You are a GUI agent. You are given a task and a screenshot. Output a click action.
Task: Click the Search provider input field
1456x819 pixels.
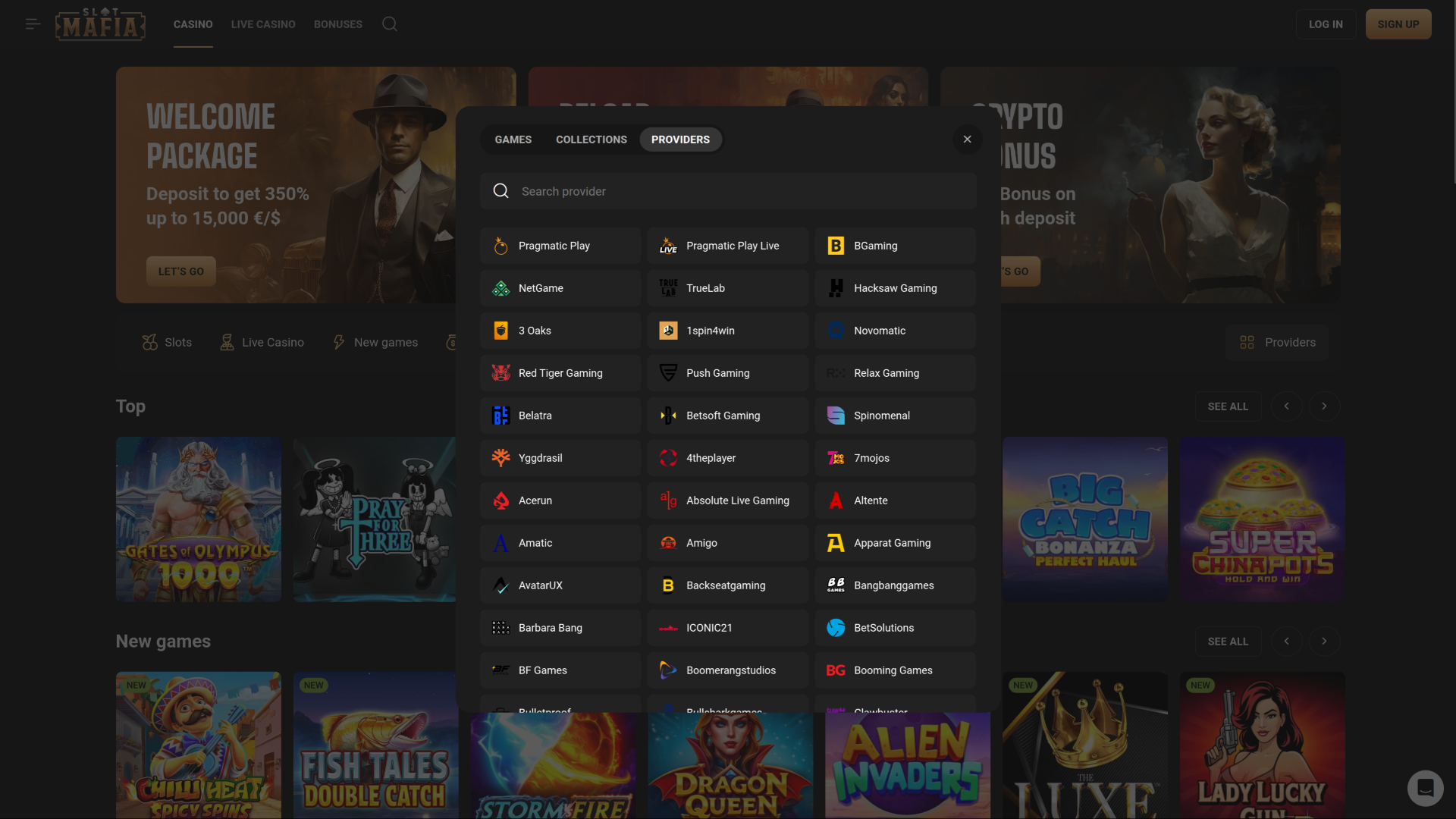[x=727, y=191]
